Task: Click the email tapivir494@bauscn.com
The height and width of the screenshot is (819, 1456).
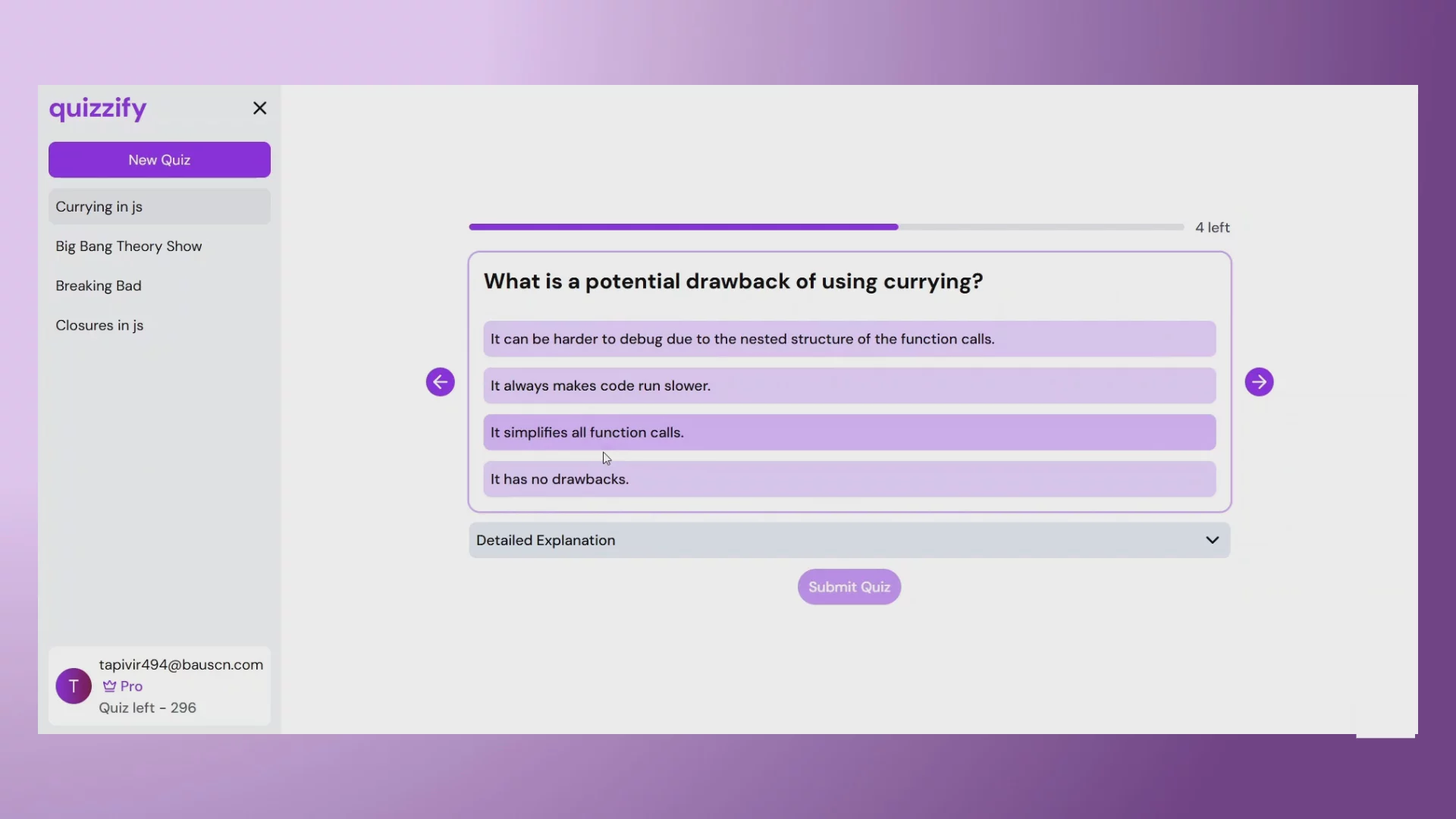Action: pos(181,665)
